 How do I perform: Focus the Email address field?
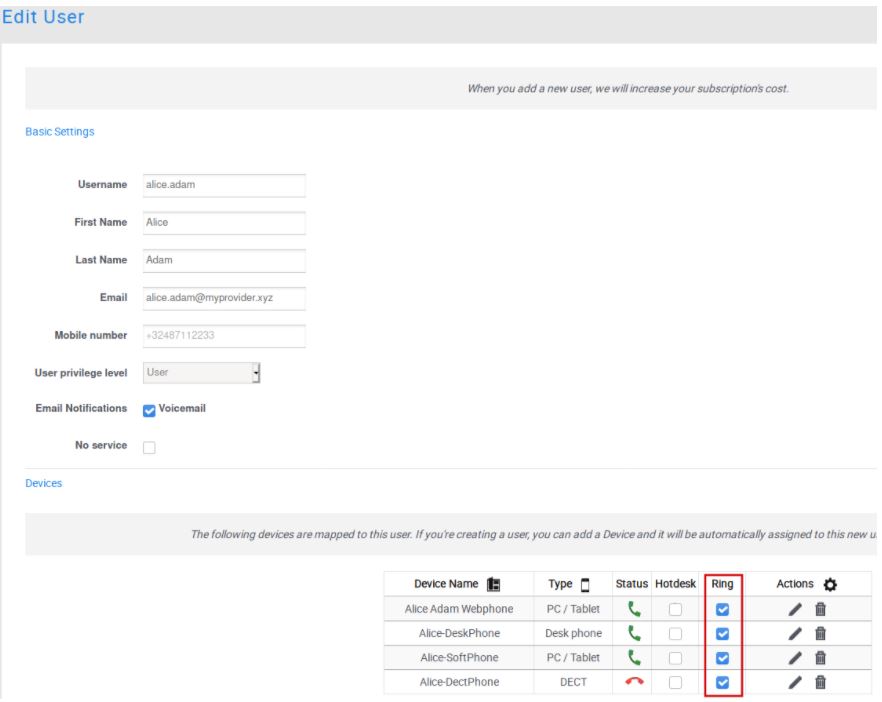coord(223,298)
